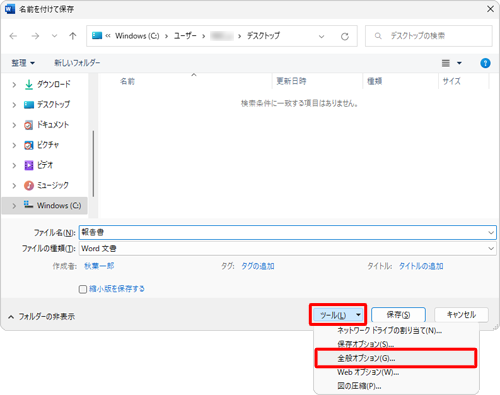Screen dimensions: 500x395
Task: Select ビデオ in the navigation pane
Action: coord(45,165)
